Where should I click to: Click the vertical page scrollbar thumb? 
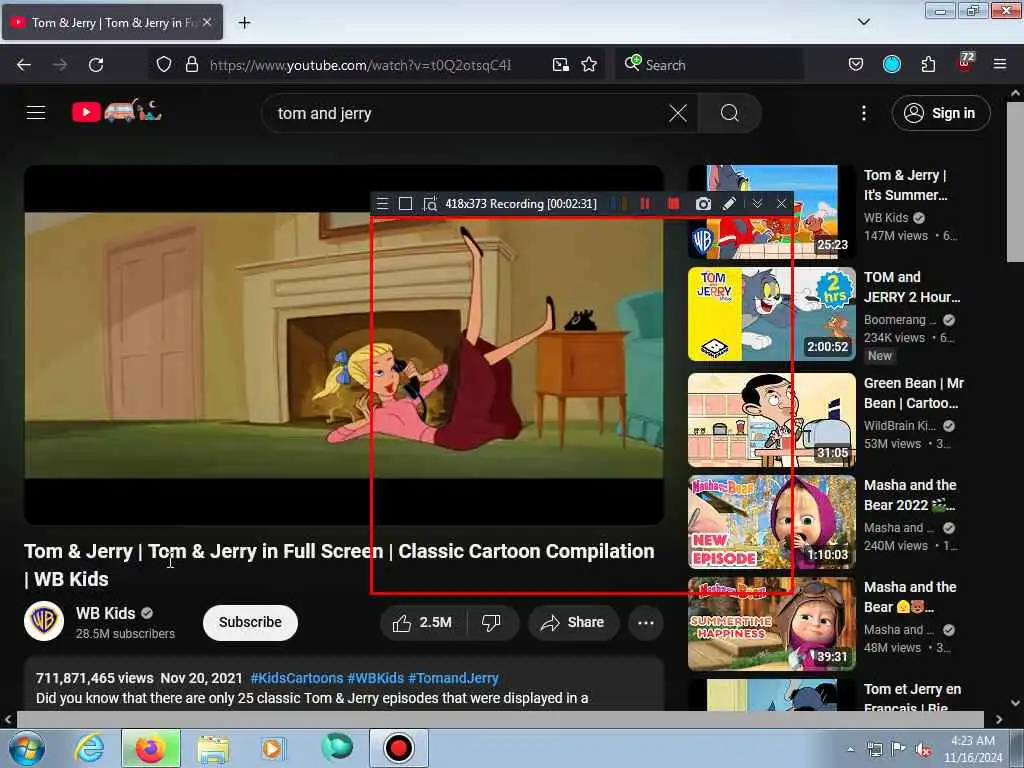click(x=1015, y=183)
